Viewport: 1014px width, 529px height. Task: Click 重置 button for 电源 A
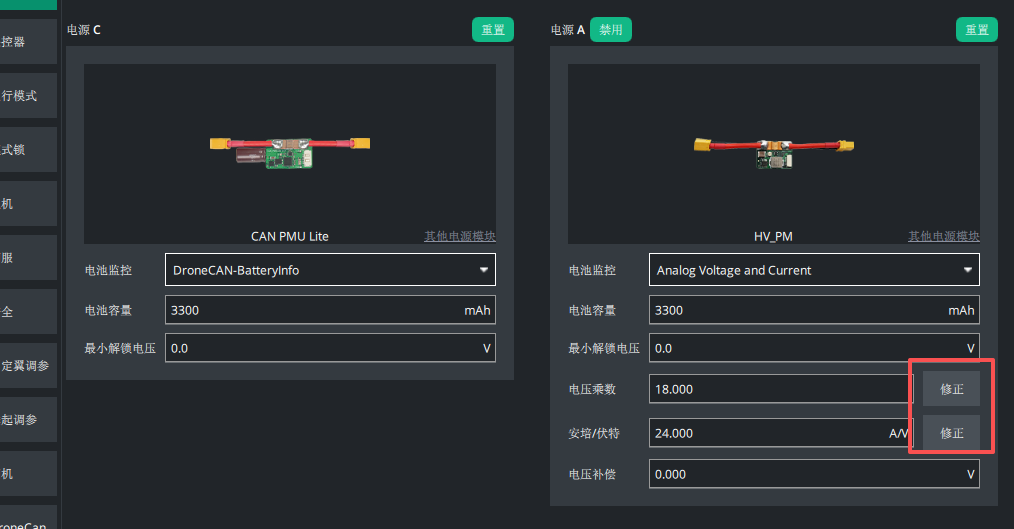pyautogui.click(x=976, y=30)
